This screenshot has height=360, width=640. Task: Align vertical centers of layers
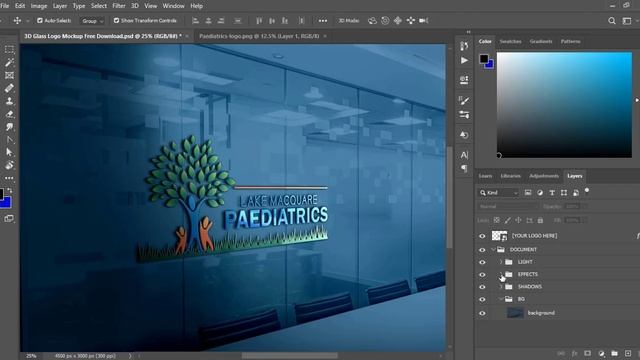click(x=272, y=20)
